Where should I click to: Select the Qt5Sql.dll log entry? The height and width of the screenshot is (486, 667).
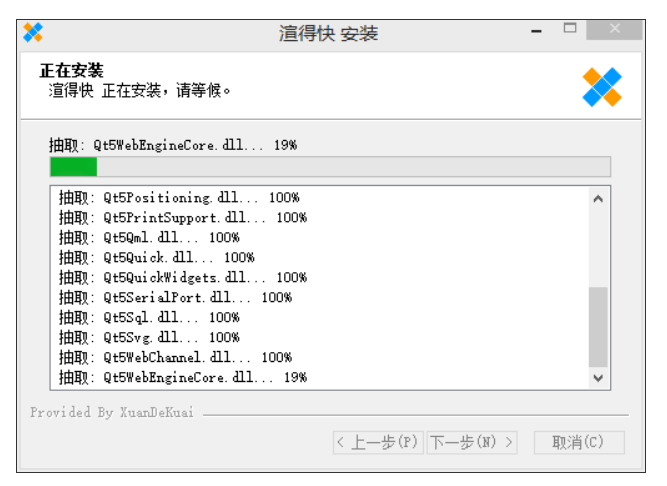pyautogui.click(x=148, y=318)
